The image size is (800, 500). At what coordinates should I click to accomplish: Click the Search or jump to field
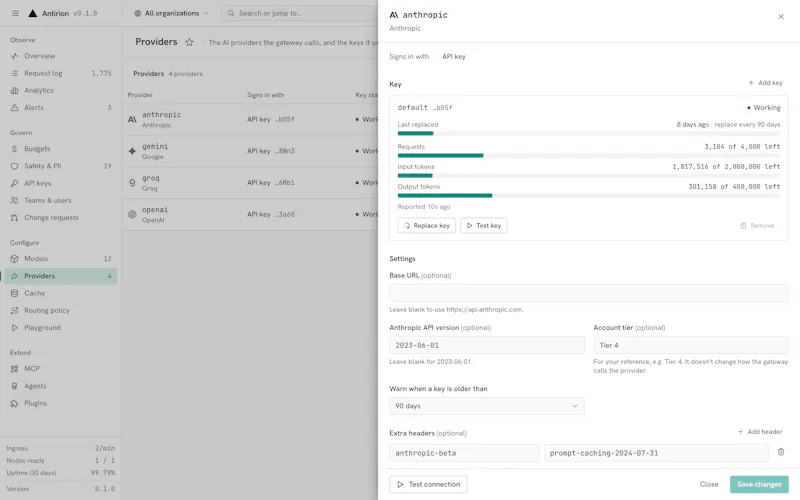[x=300, y=13]
